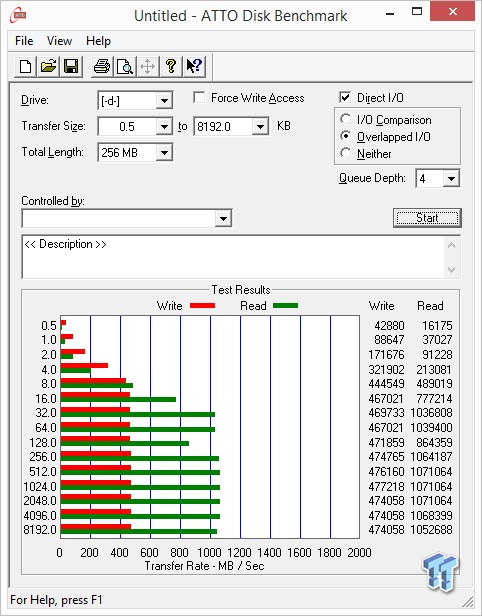Screen dimensions: 482x616
Task: Open the Help menu
Action: pyautogui.click(x=98, y=41)
